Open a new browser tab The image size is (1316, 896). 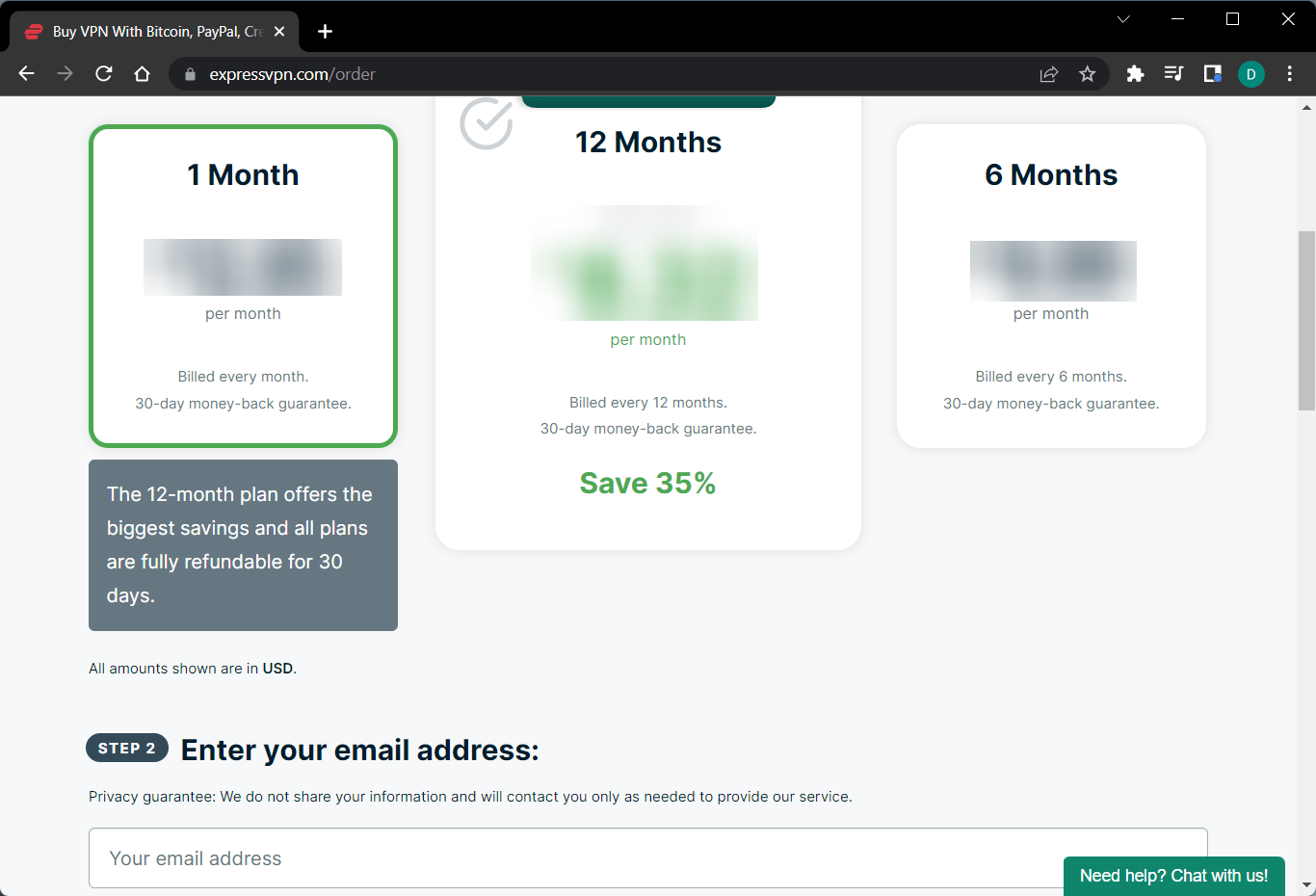[325, 31]
